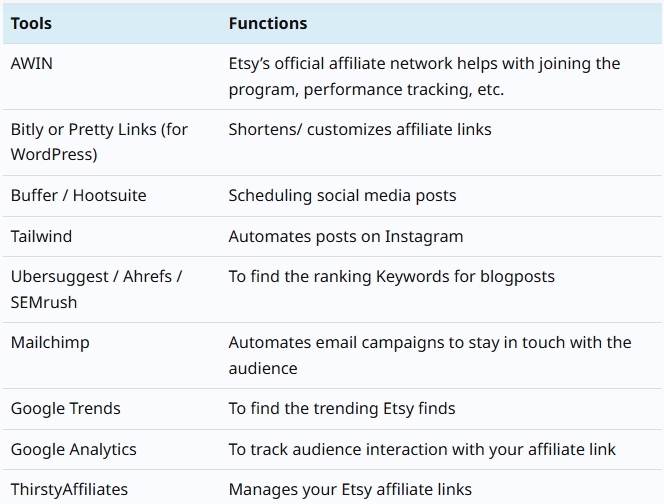Click Etsy's official affiliate network description
664x504 pixels.
tap(424, 76)
